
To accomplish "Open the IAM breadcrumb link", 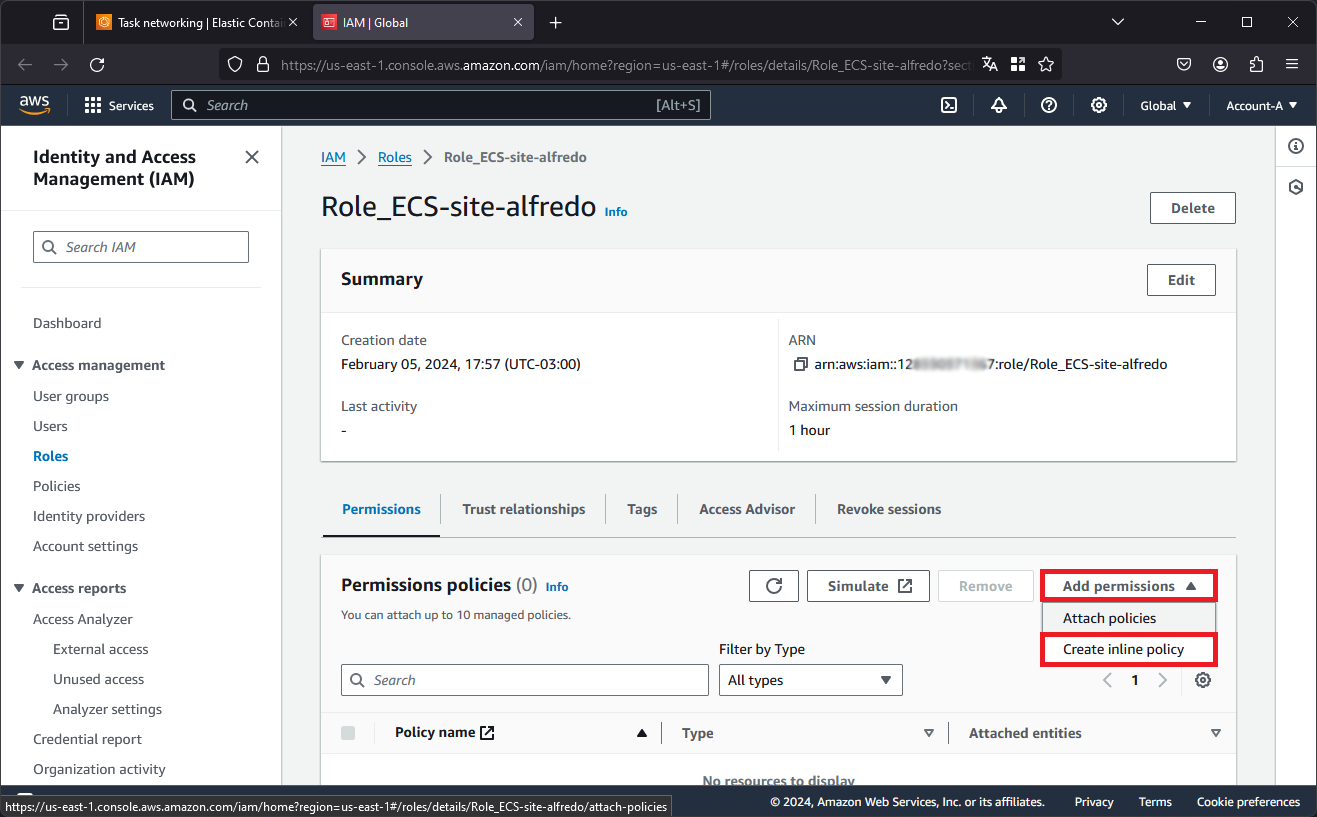I will click(x=333, y=157).
